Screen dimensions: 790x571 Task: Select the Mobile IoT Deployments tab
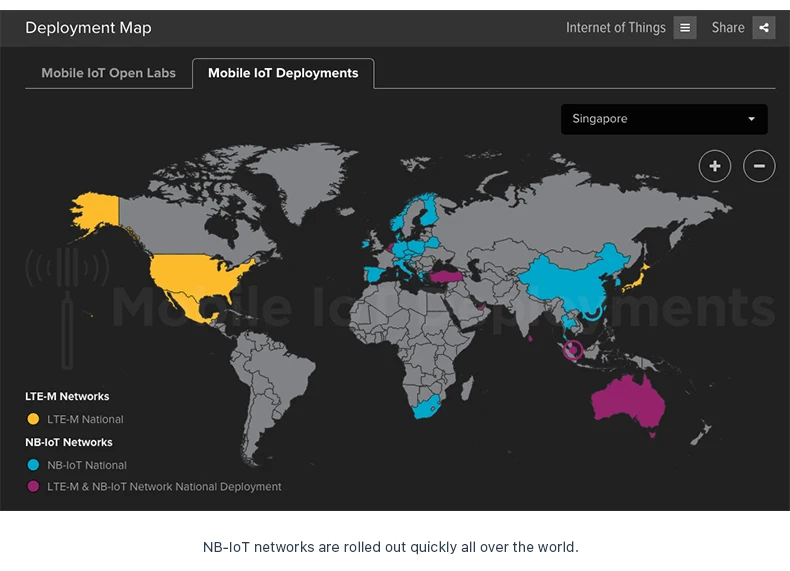(x=283, y=73)
